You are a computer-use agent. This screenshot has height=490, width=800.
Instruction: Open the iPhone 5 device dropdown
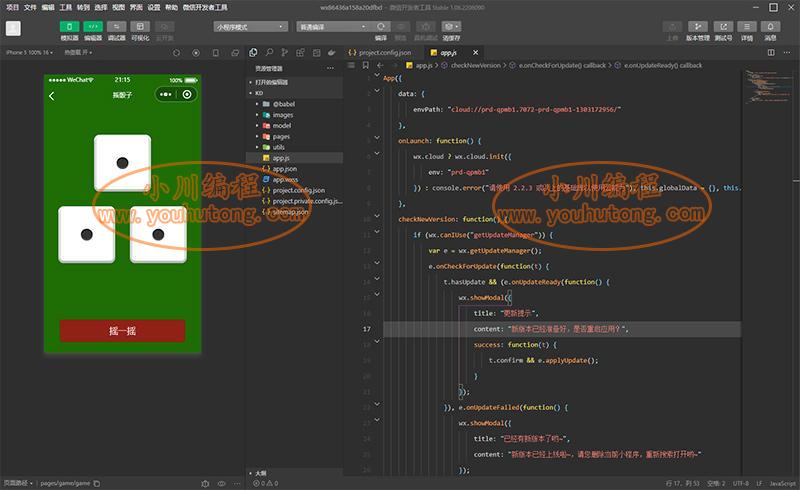(29, 53)
